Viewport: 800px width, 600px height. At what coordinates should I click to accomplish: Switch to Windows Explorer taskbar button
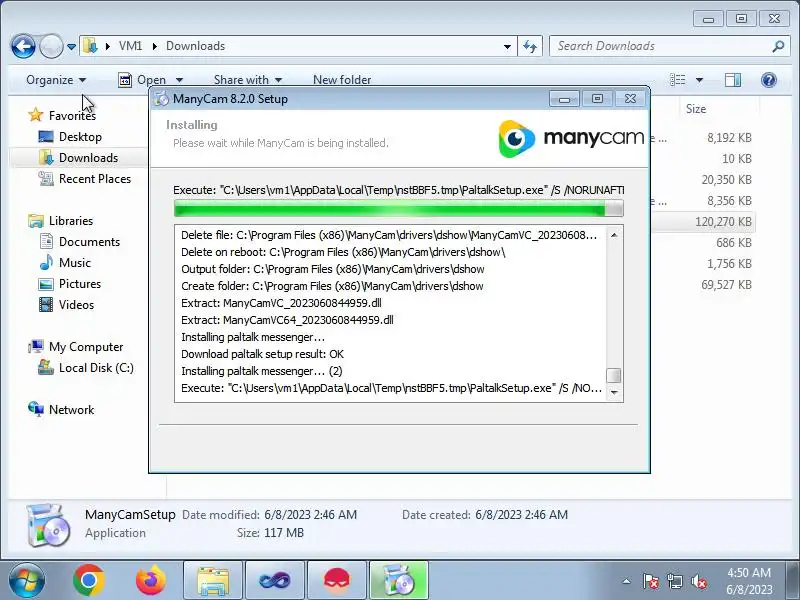click(x=213, y=581)
